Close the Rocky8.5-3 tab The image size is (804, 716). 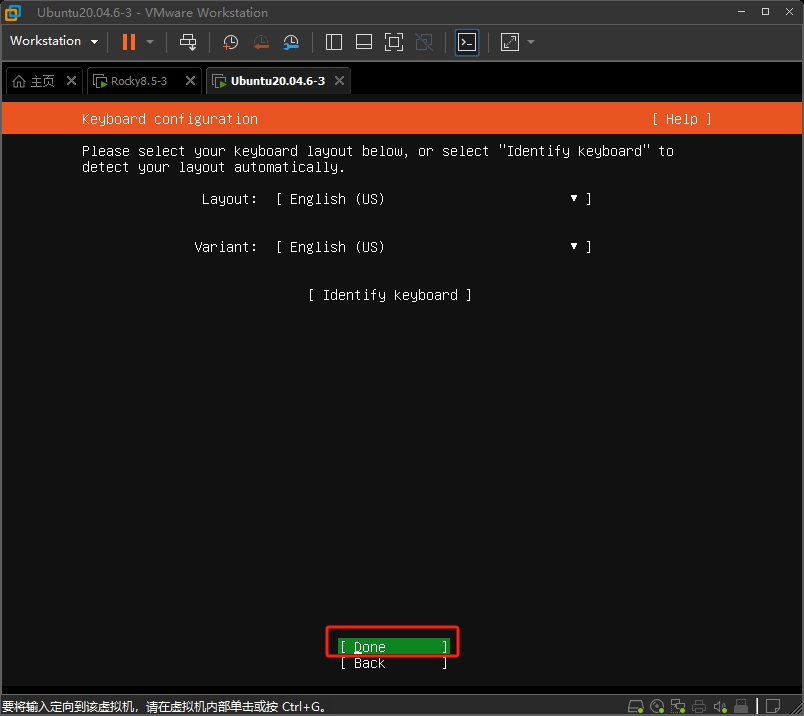(190, 81)
